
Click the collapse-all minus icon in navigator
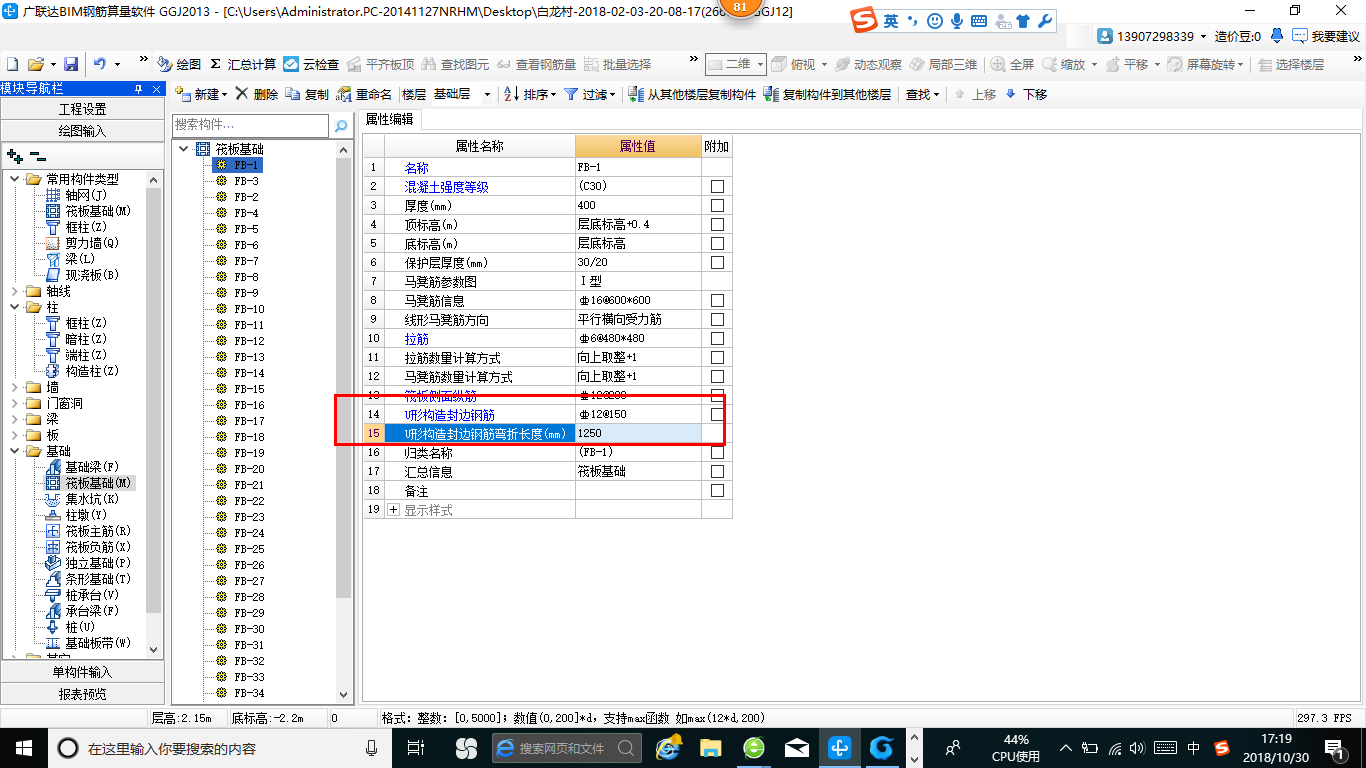[x=38, y=156]
